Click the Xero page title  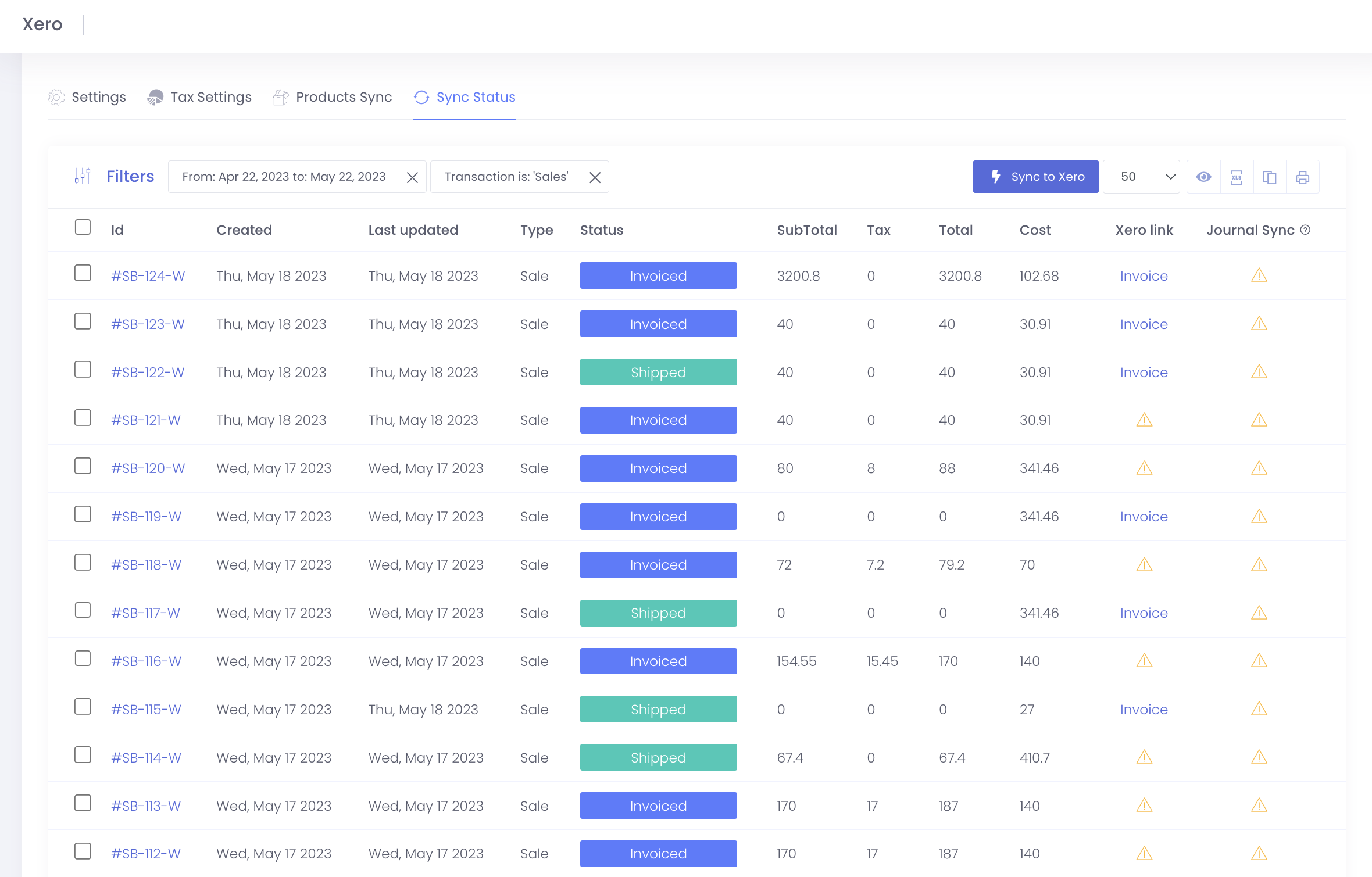click(42, 24)
